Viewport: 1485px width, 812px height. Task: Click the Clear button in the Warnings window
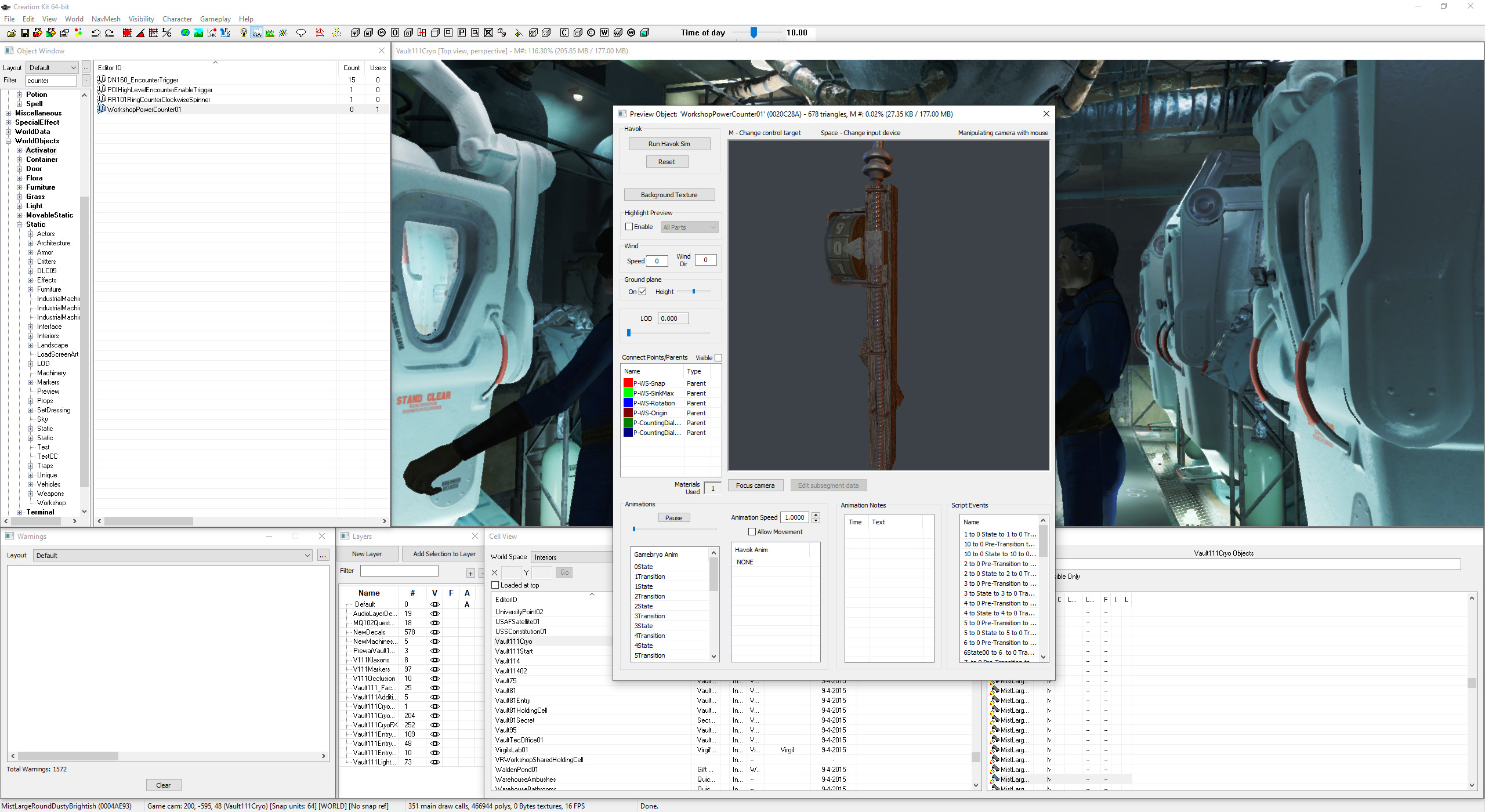[x=164, y=785]
